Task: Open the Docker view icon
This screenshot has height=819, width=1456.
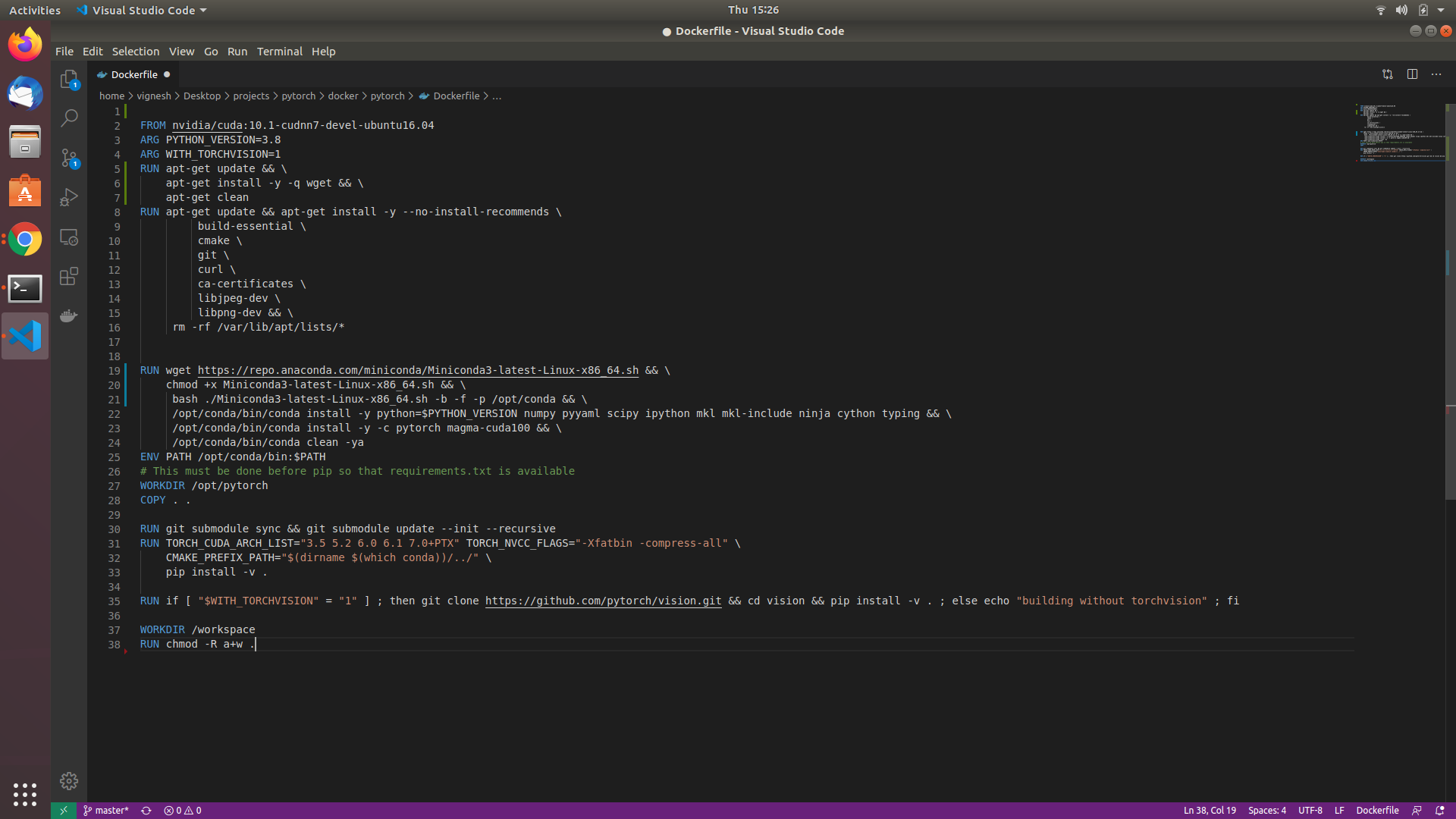Action: (x=69, y=315)
